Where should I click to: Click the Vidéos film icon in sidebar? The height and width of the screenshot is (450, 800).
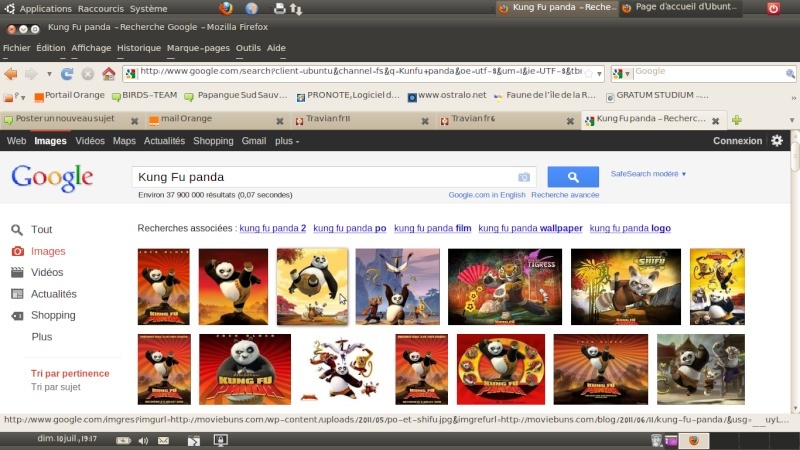click(x=17, y=272)
